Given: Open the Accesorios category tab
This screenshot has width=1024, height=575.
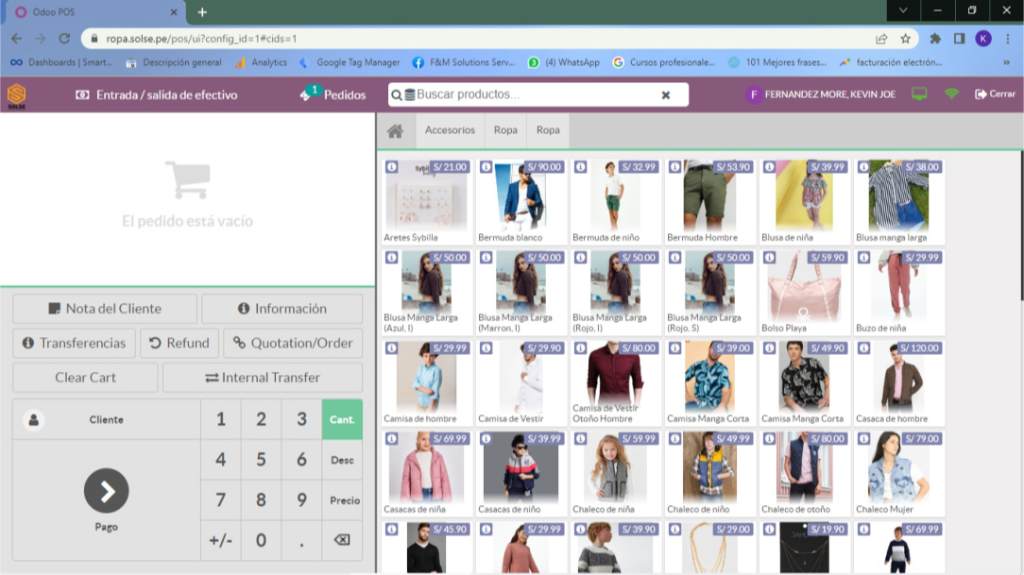Looking at the screenshot, I should click(449, 131).
